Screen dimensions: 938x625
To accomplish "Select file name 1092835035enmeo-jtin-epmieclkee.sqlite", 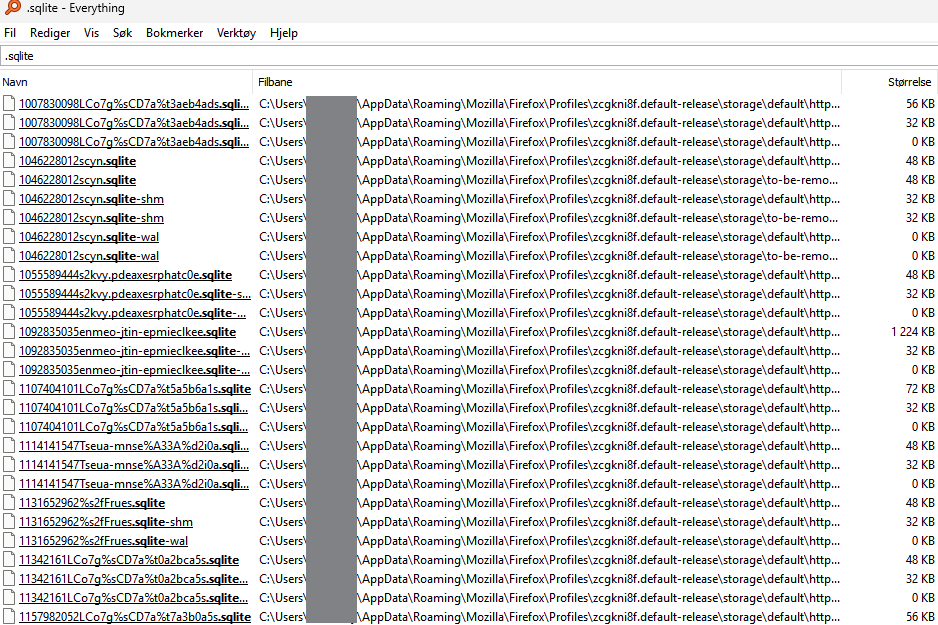I will coord(127,332).
